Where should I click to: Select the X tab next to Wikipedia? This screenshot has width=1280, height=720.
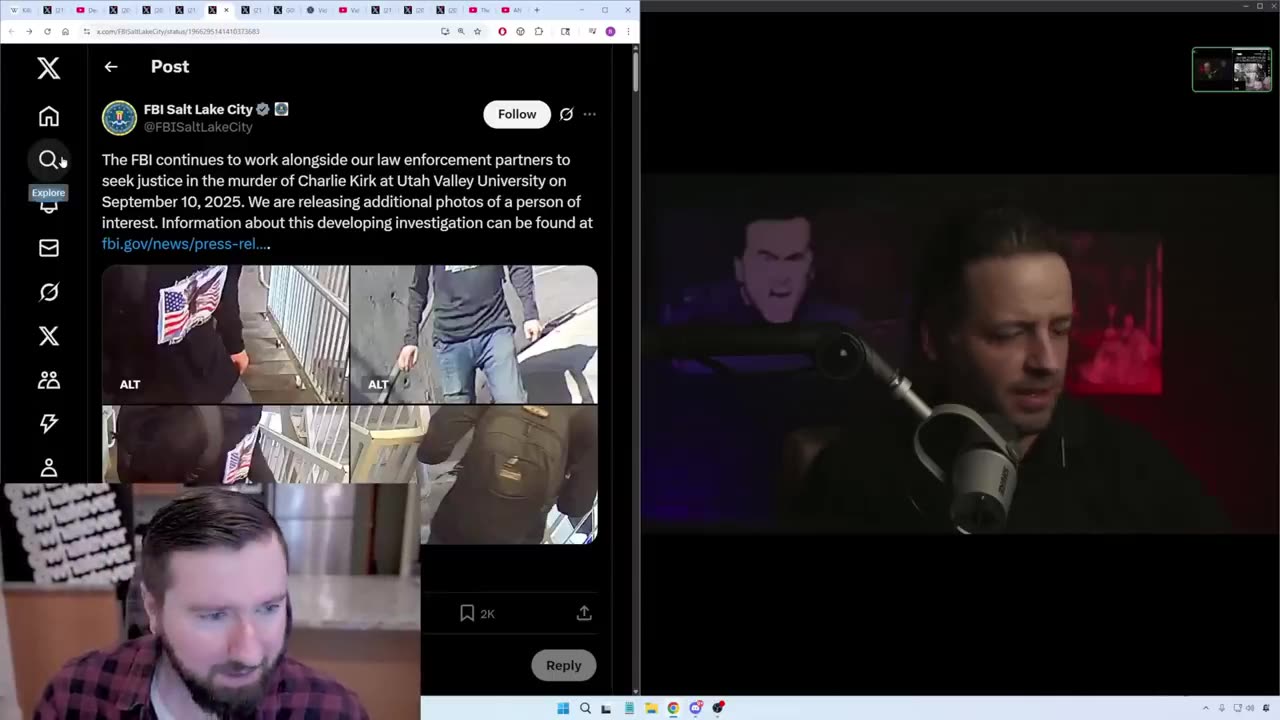coord(54,10)
